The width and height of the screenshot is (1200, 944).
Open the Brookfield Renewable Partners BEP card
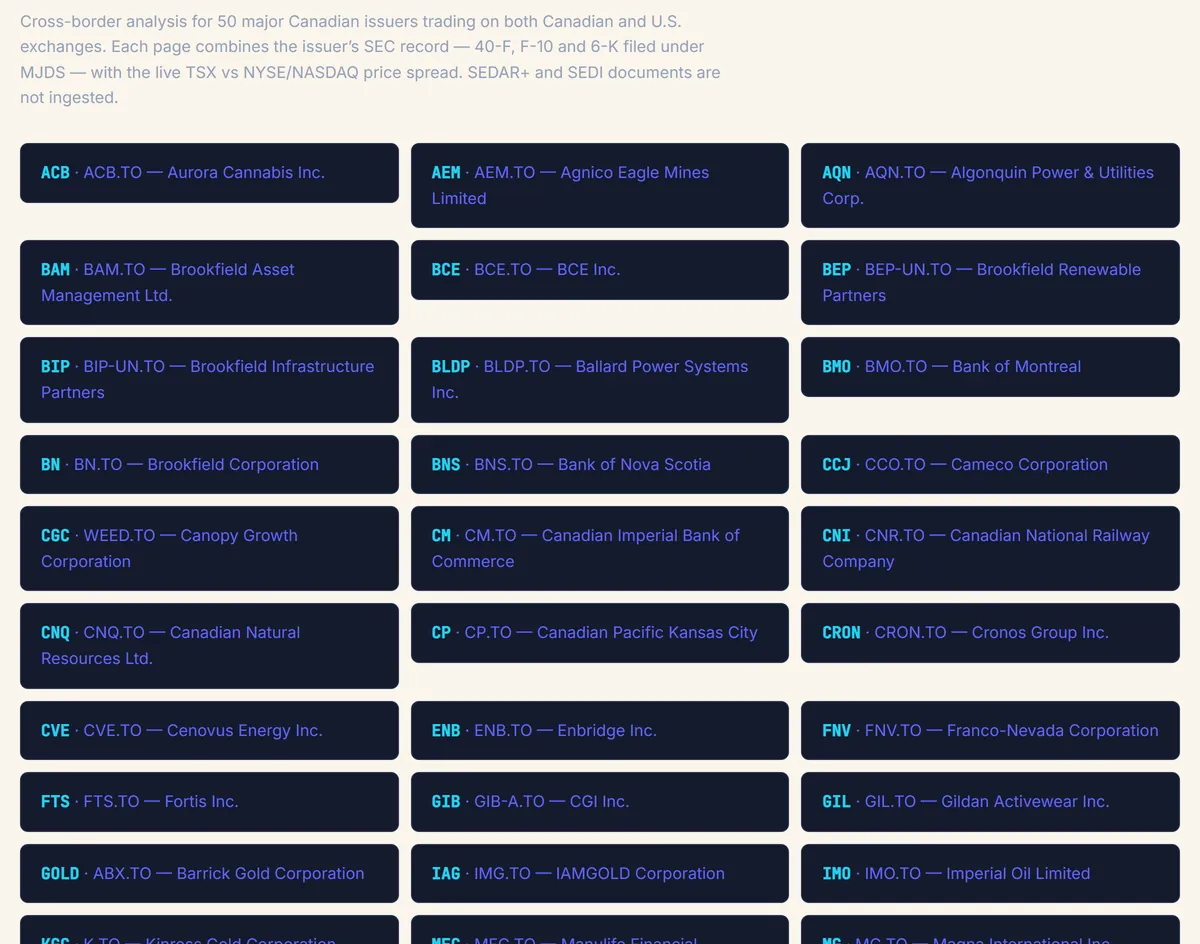point(990,282)
